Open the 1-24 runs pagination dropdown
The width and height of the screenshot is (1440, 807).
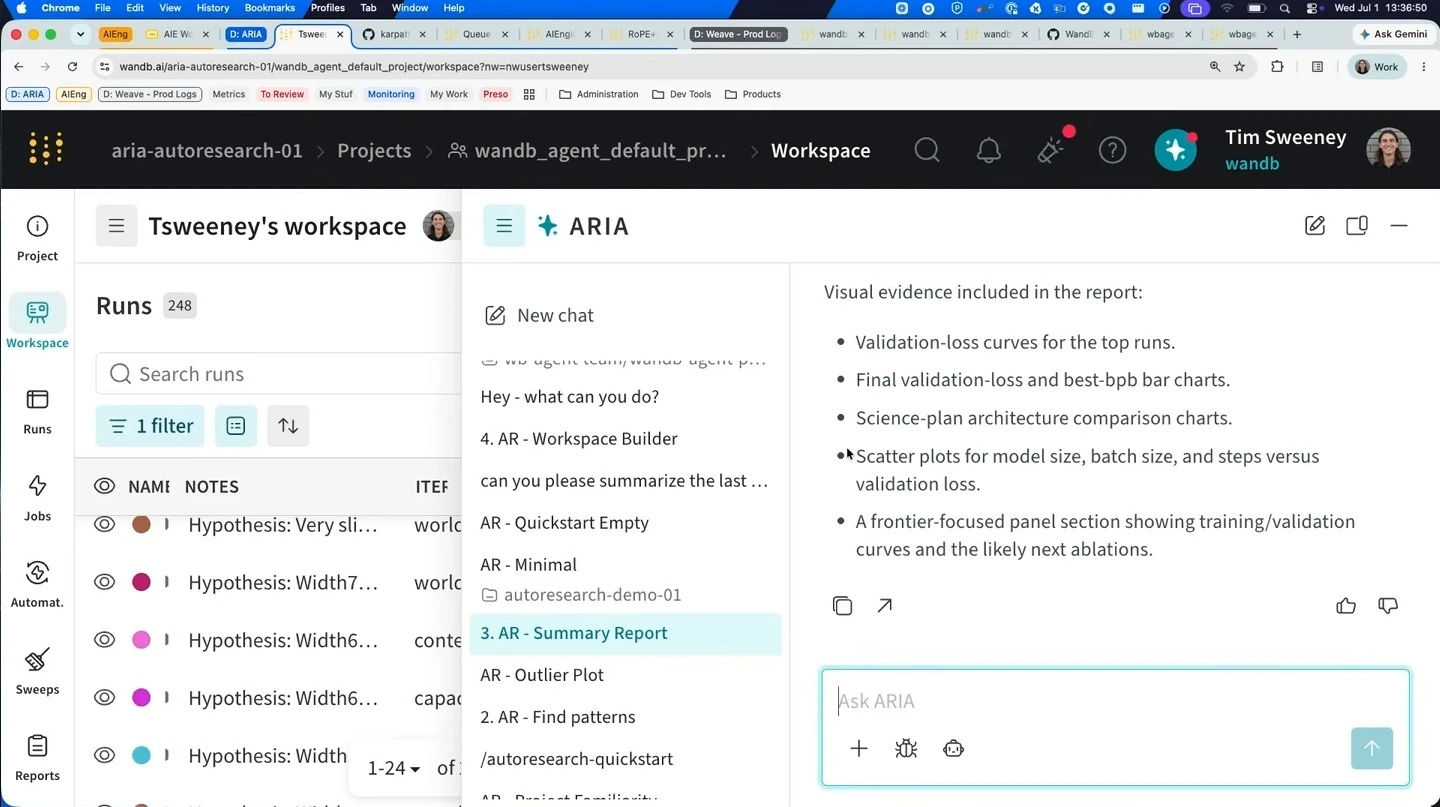(x=394, y=768)
